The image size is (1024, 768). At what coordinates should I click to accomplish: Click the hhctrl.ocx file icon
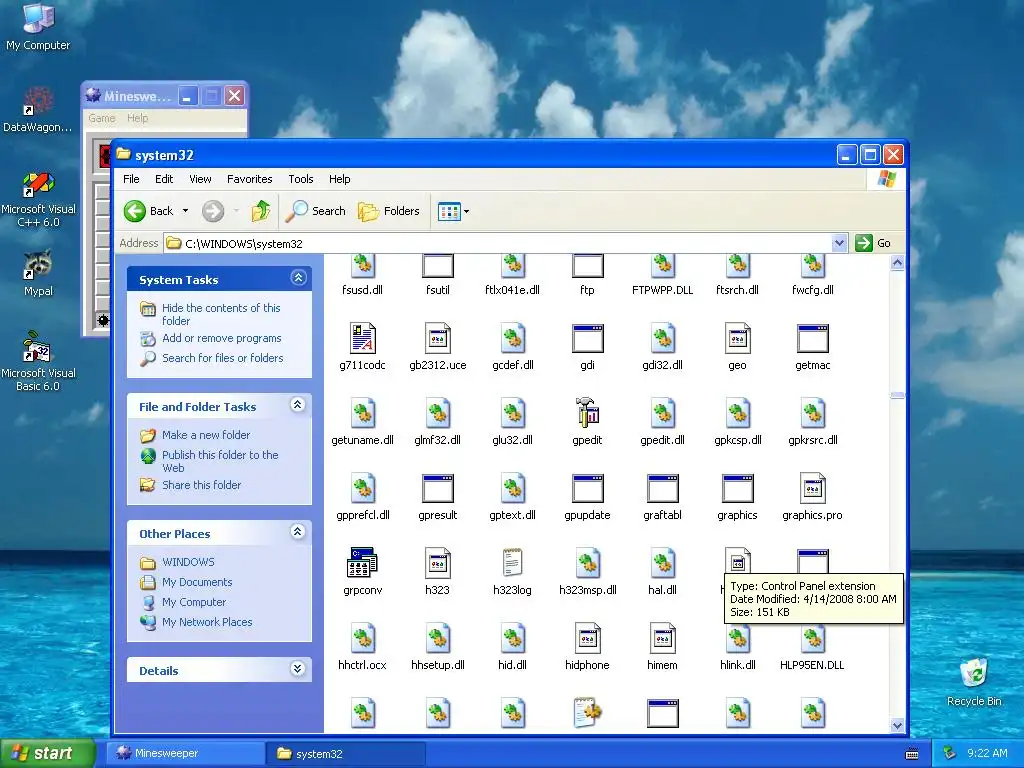click(x=362, y=637)
